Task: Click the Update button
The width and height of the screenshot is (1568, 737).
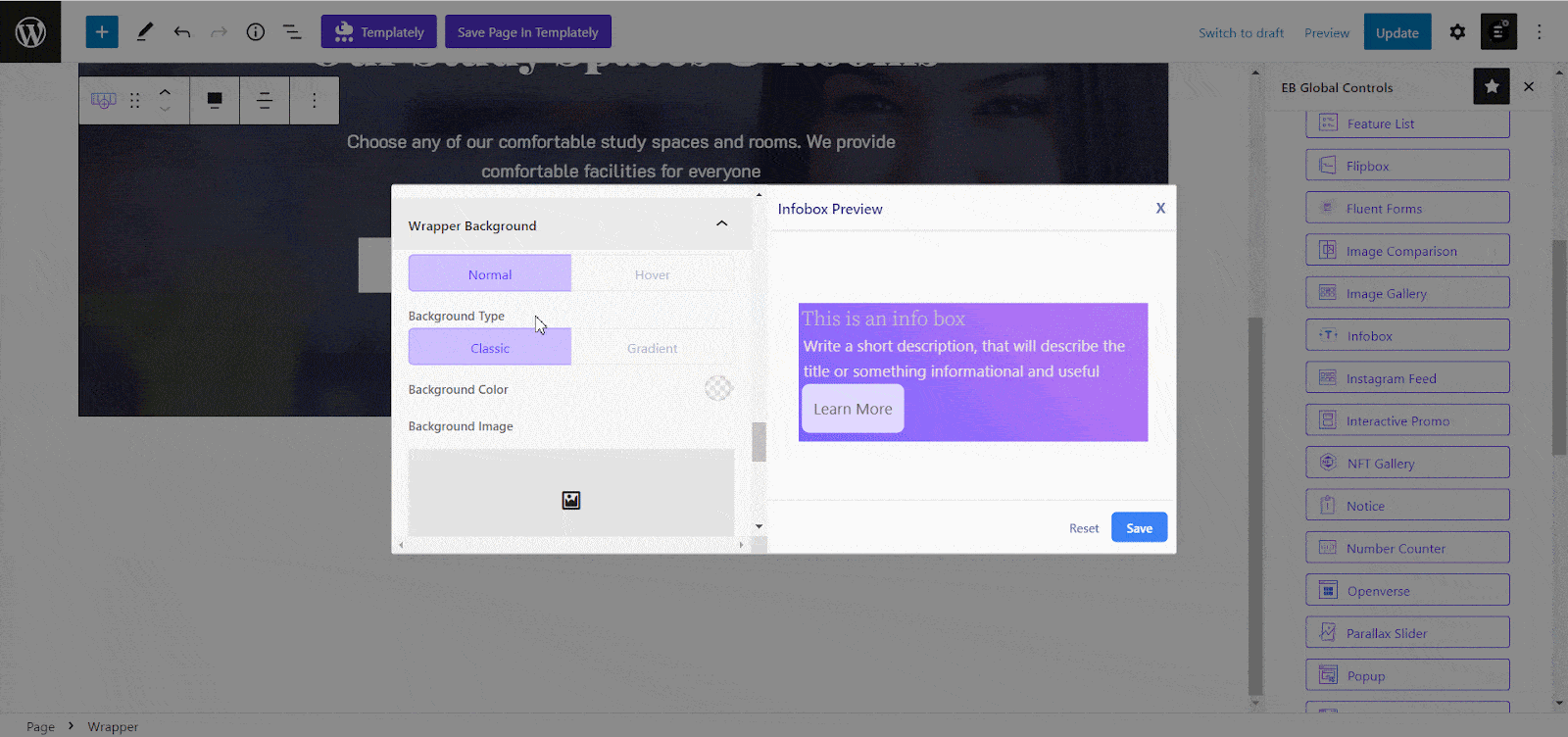Action: 1397,32
